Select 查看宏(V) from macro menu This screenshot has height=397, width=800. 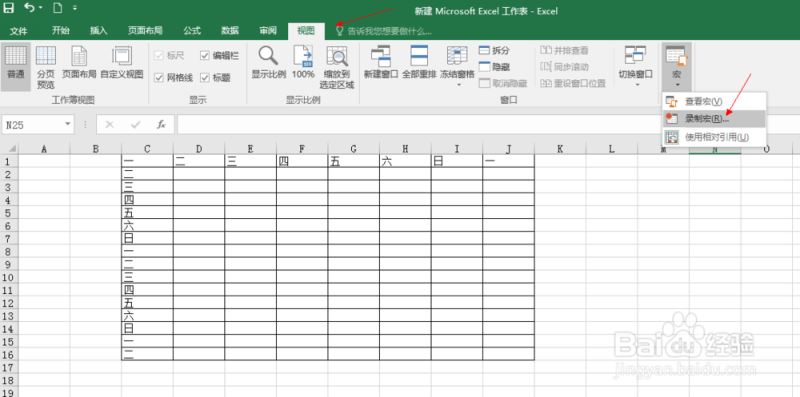714,102
